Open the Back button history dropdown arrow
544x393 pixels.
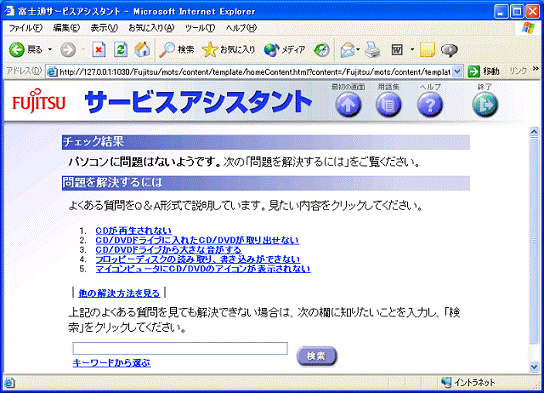click(x=50, y=50)
